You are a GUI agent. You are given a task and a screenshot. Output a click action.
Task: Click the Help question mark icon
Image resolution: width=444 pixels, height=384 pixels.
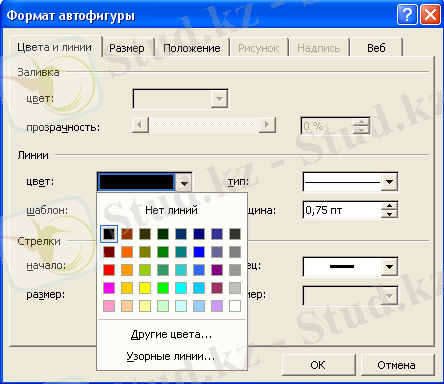tap(407, 15)
